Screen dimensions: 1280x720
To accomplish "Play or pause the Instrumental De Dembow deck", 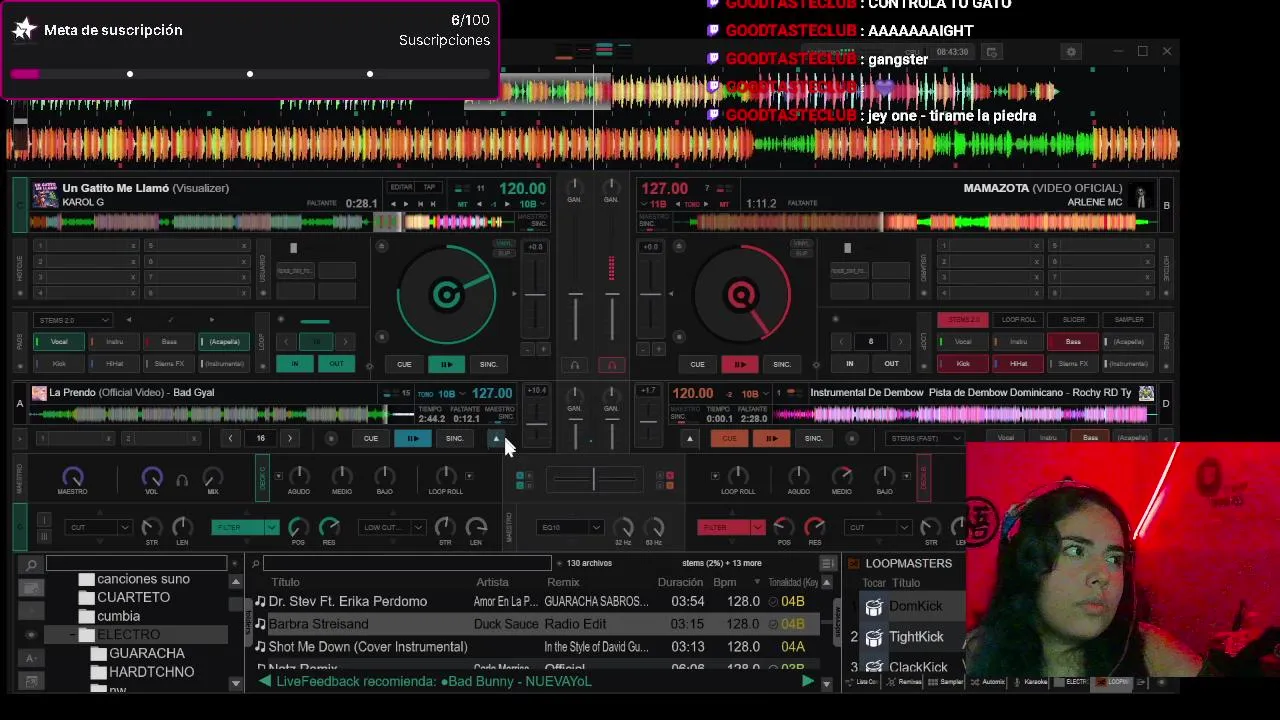I will click(771, 438).
